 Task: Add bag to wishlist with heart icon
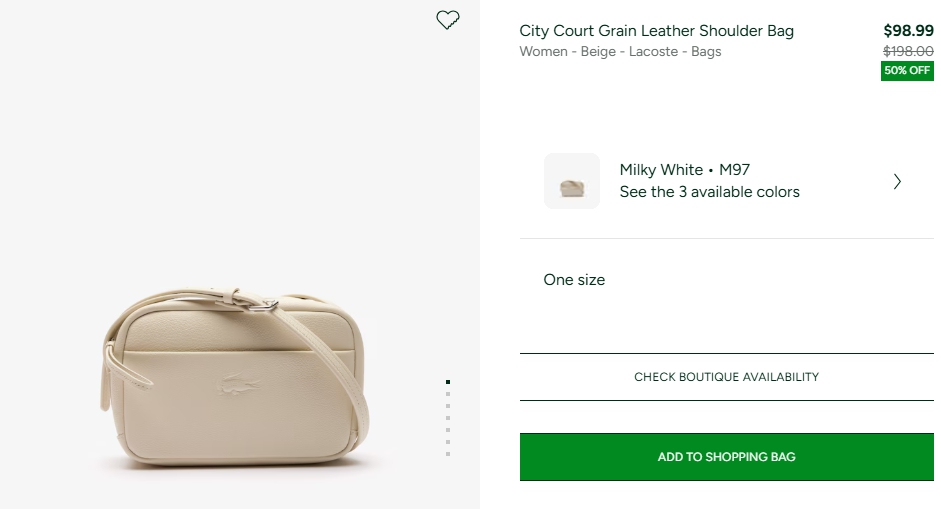click(x=448, y=20)
